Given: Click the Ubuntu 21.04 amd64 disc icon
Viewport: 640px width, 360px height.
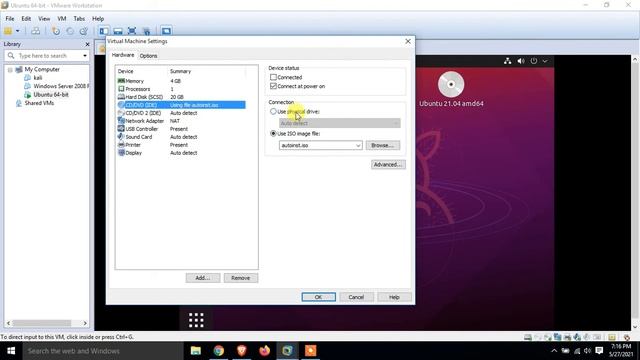Looking at the screenshot, I should 451,84.
